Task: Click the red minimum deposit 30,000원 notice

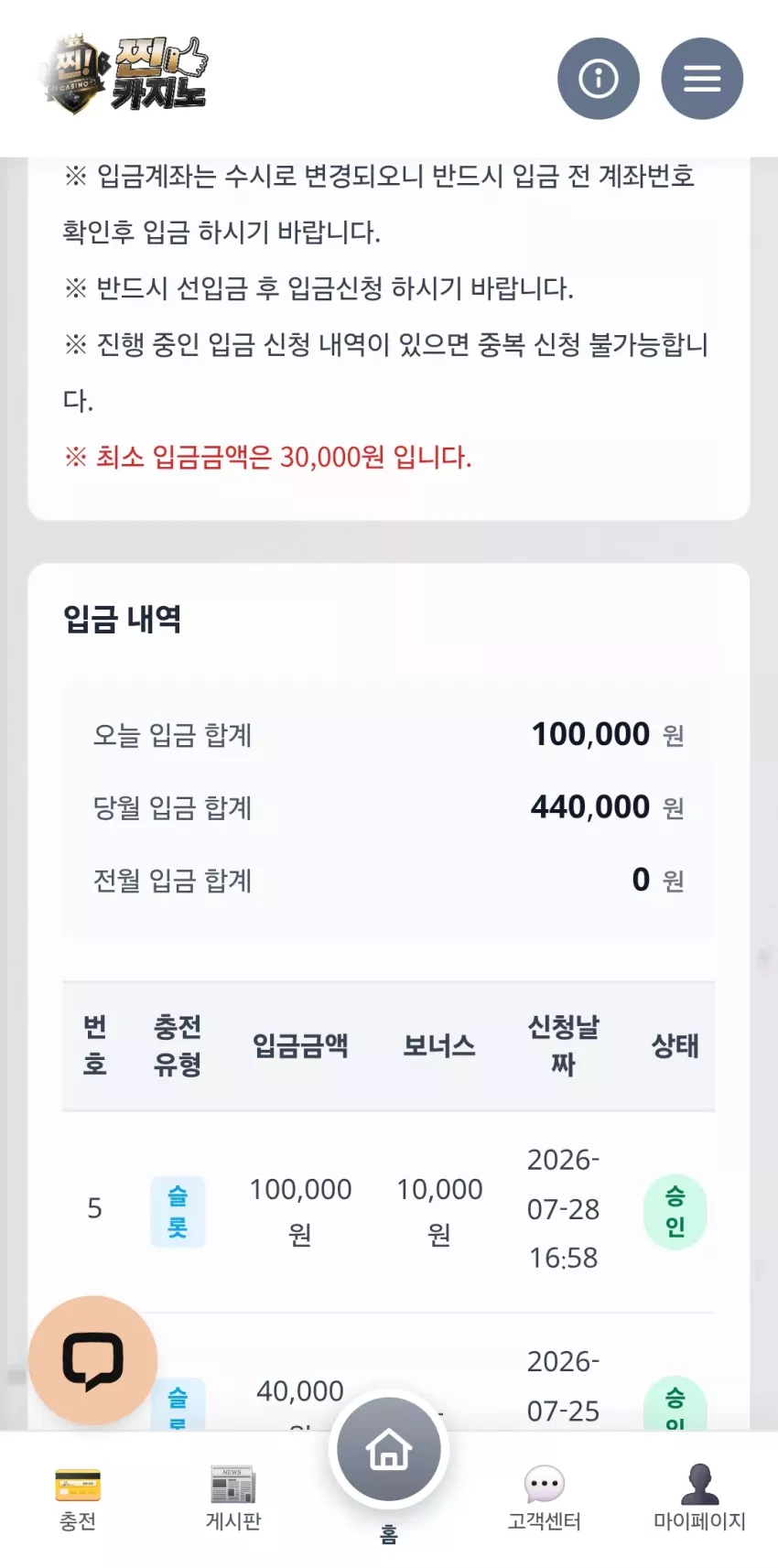Action: point(267,457)
